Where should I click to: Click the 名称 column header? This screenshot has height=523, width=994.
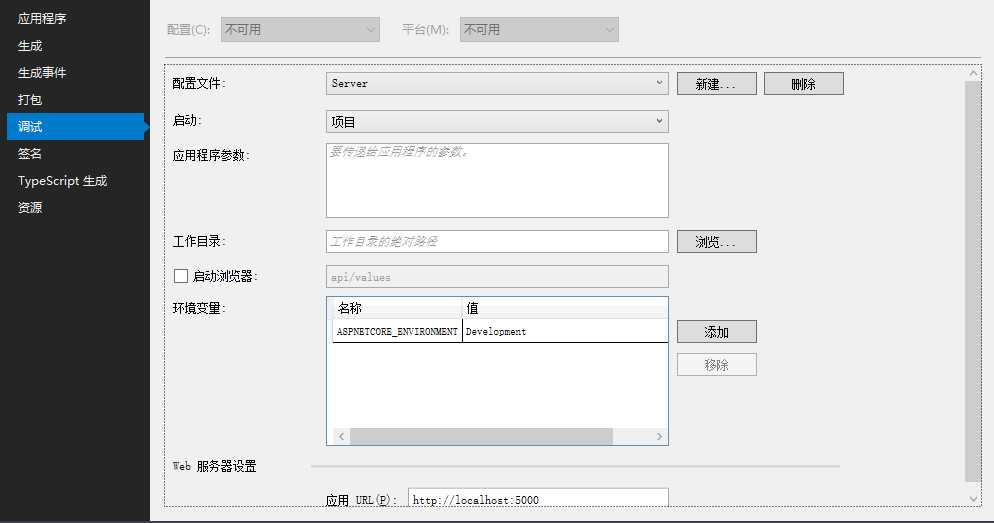(397, 308)
